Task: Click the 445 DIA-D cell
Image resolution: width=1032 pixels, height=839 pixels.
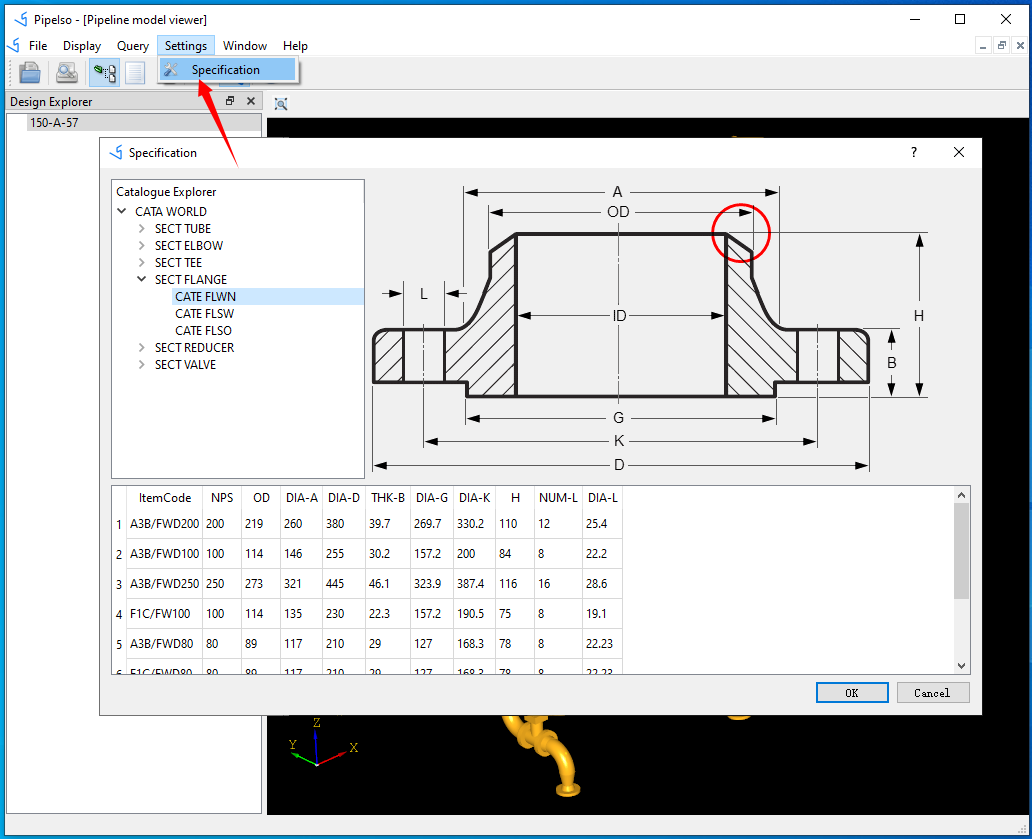Action: click(344, 584)
